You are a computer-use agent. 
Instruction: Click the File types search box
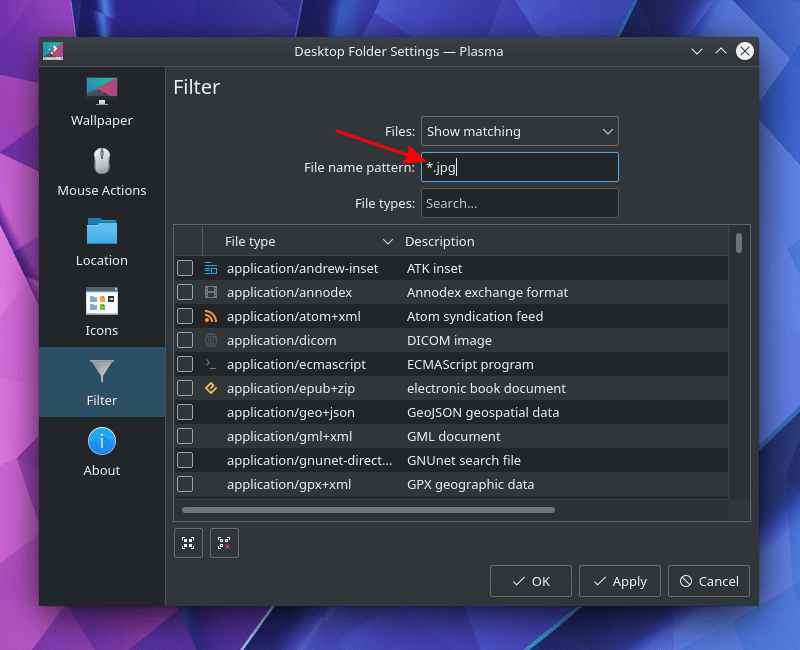click(519, 203)
